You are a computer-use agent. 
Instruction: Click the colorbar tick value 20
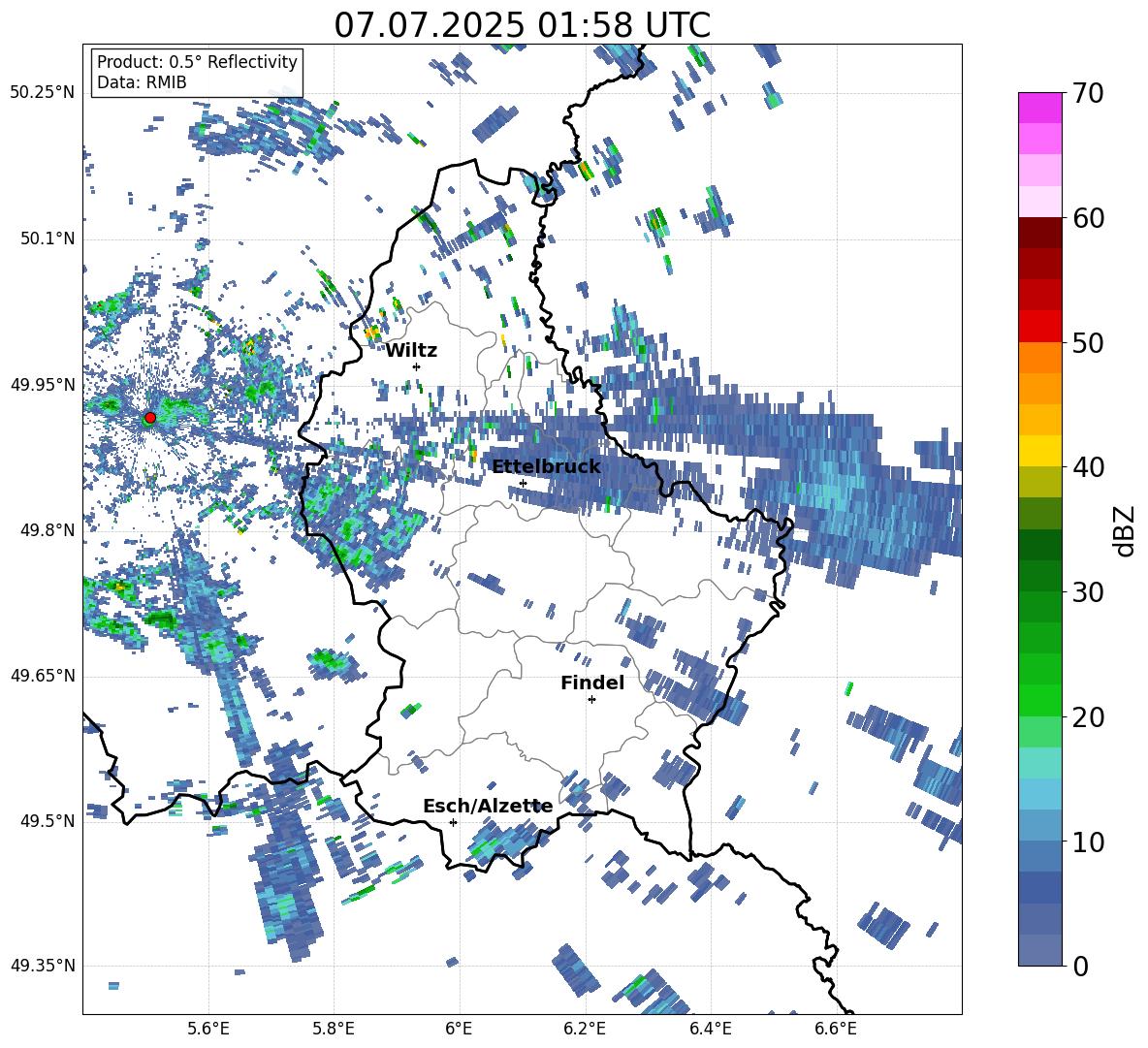coord(1088,716)
